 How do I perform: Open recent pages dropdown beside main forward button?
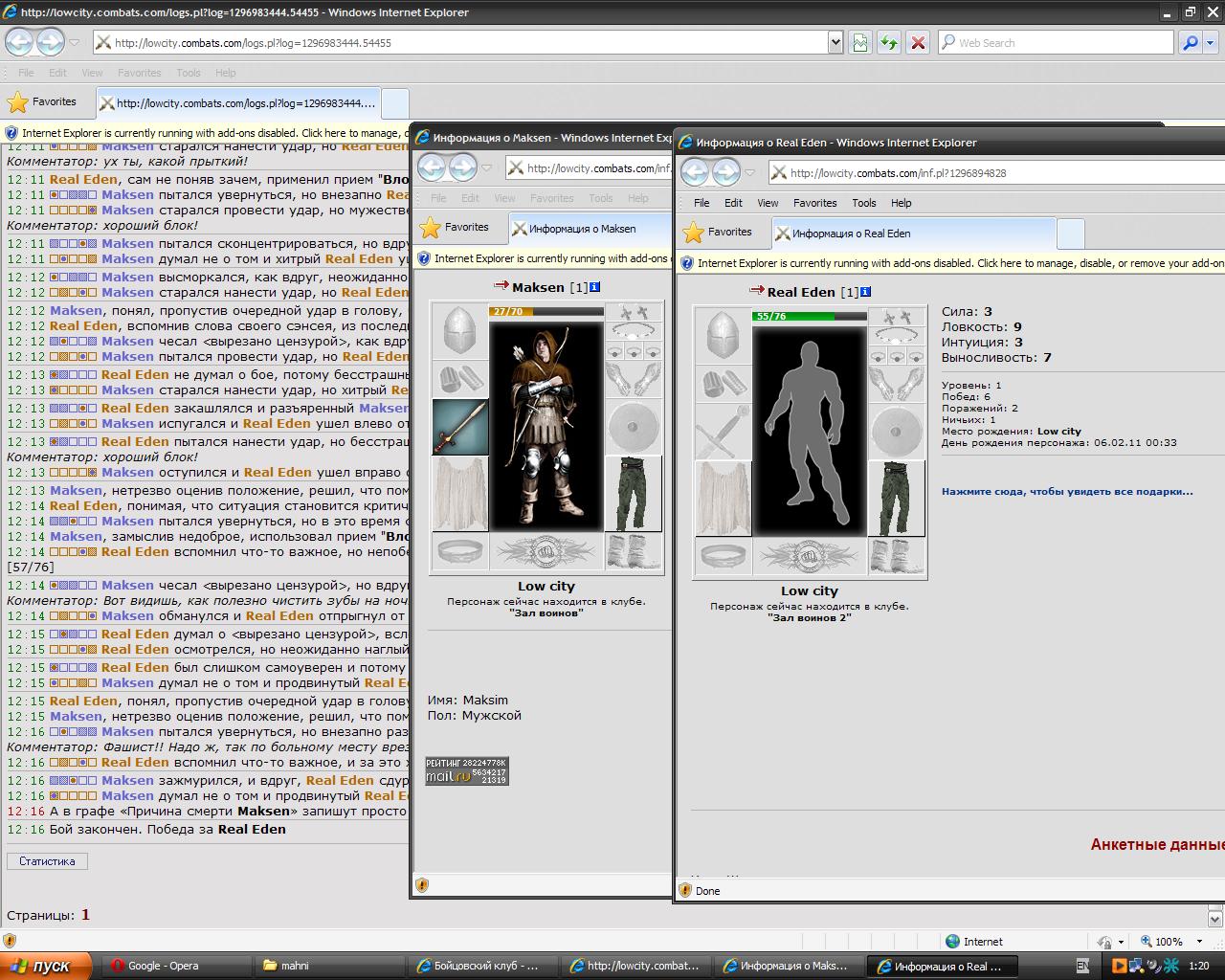(x=75, y=42)
